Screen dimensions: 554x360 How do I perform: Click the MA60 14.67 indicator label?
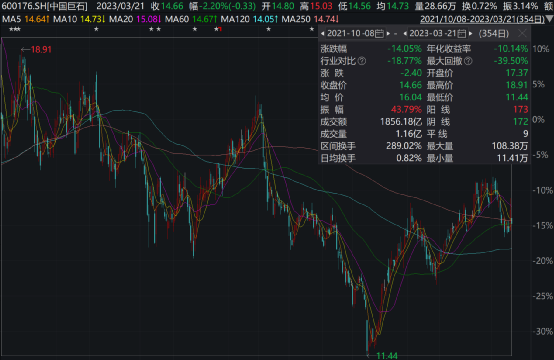(x=191, y=19)
